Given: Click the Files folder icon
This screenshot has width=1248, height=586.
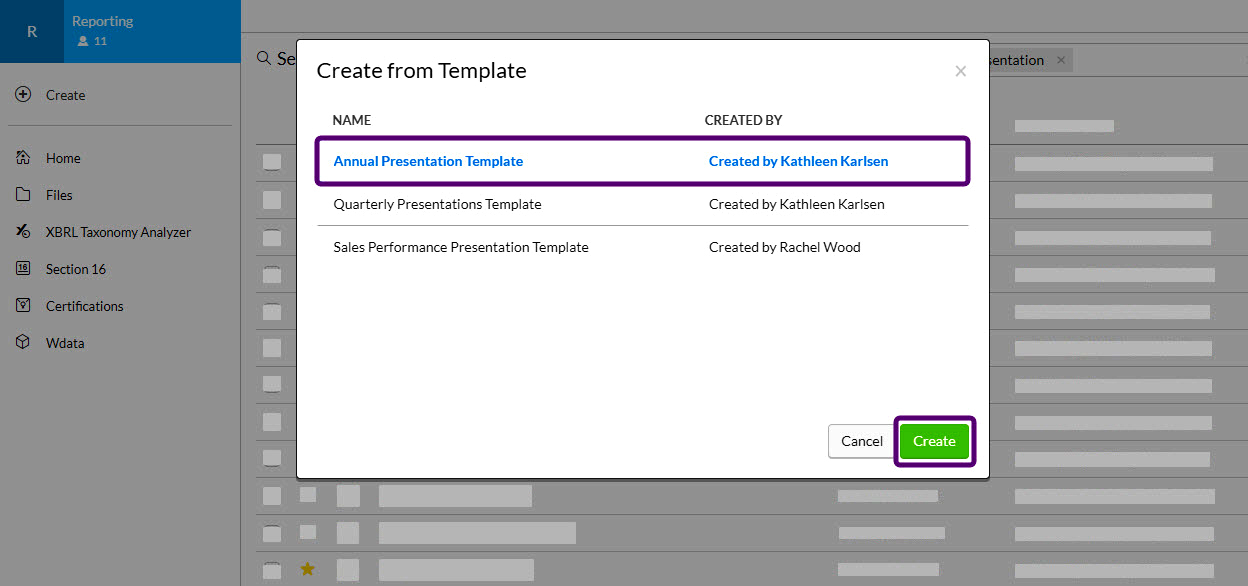Looking at the screenshot, I should (x=23, y=195).
